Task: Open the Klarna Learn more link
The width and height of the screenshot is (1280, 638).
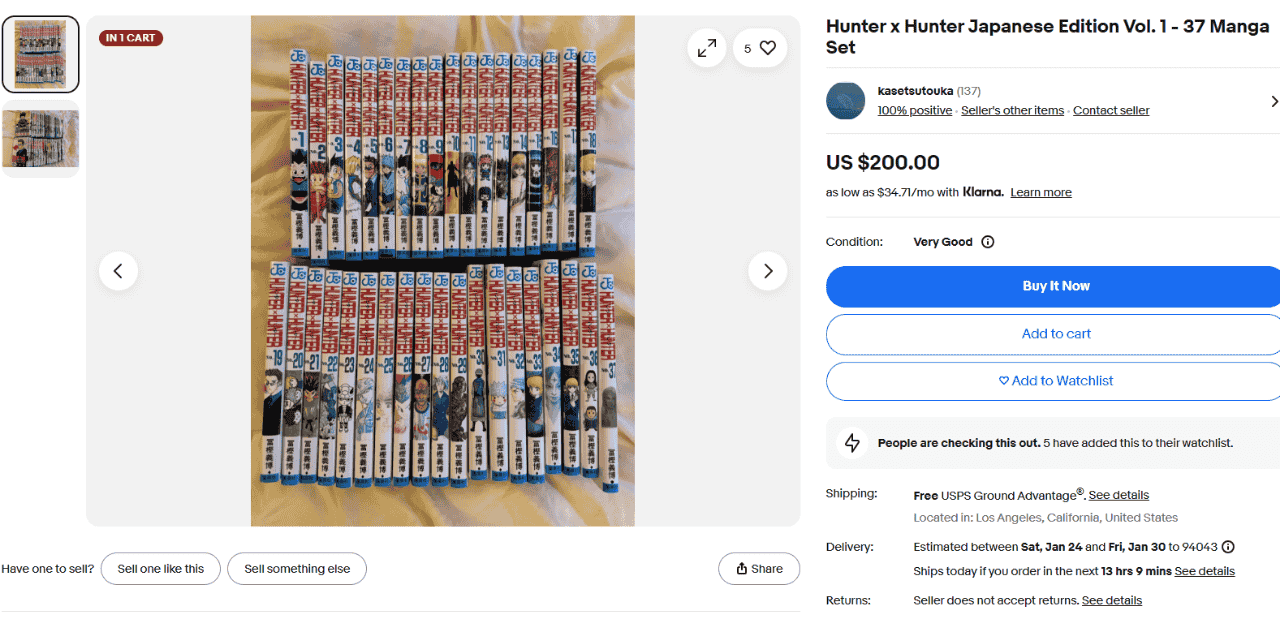Action: (1040, 192)
